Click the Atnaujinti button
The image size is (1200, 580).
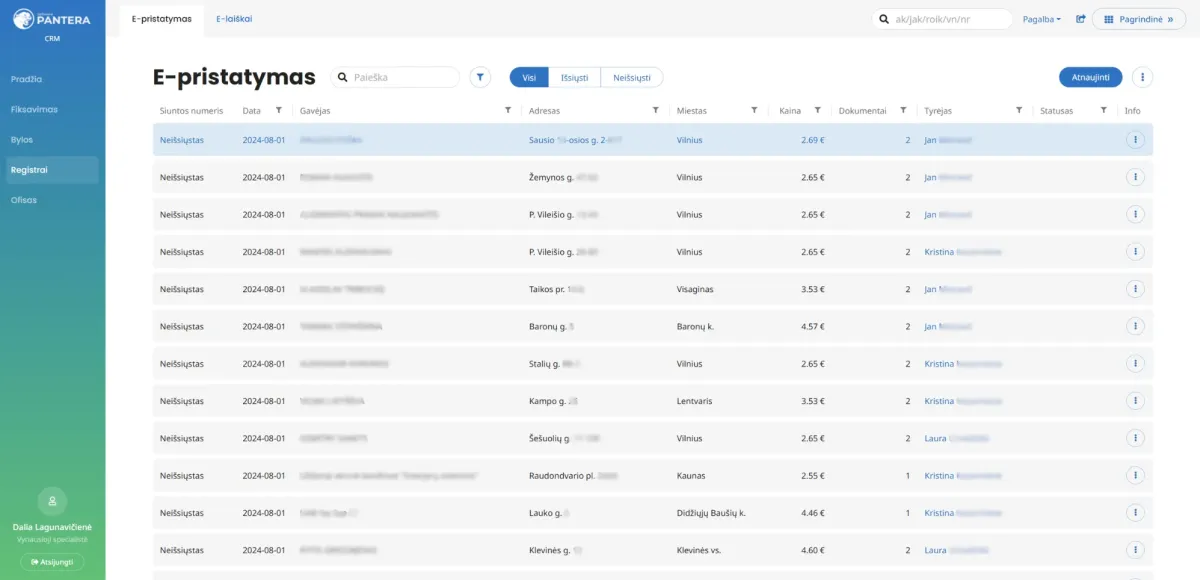coord(1090,77)
